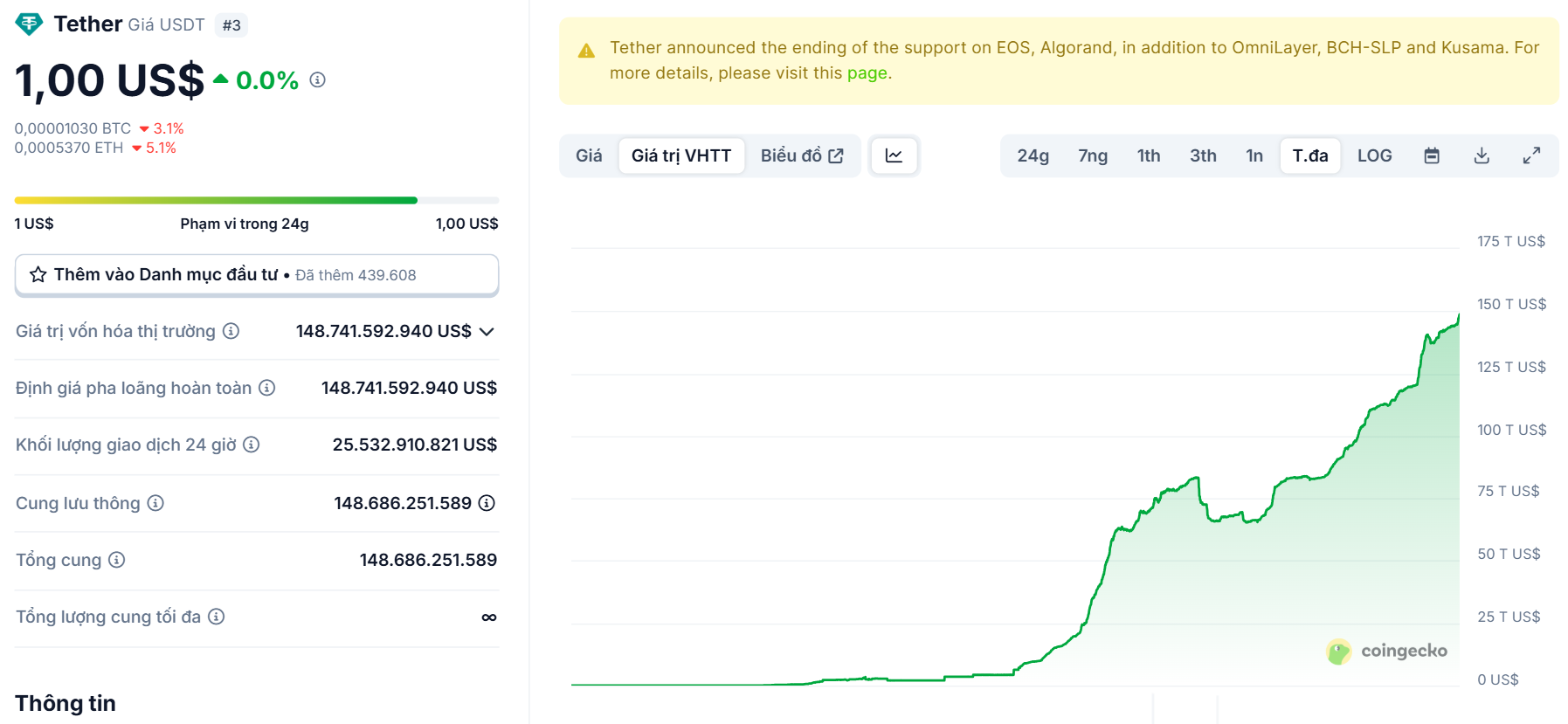Click 148.741.592.940 US$ fully diluted value
The width and height of the screenshot is (1568, 724).
[x=409, y=388]
